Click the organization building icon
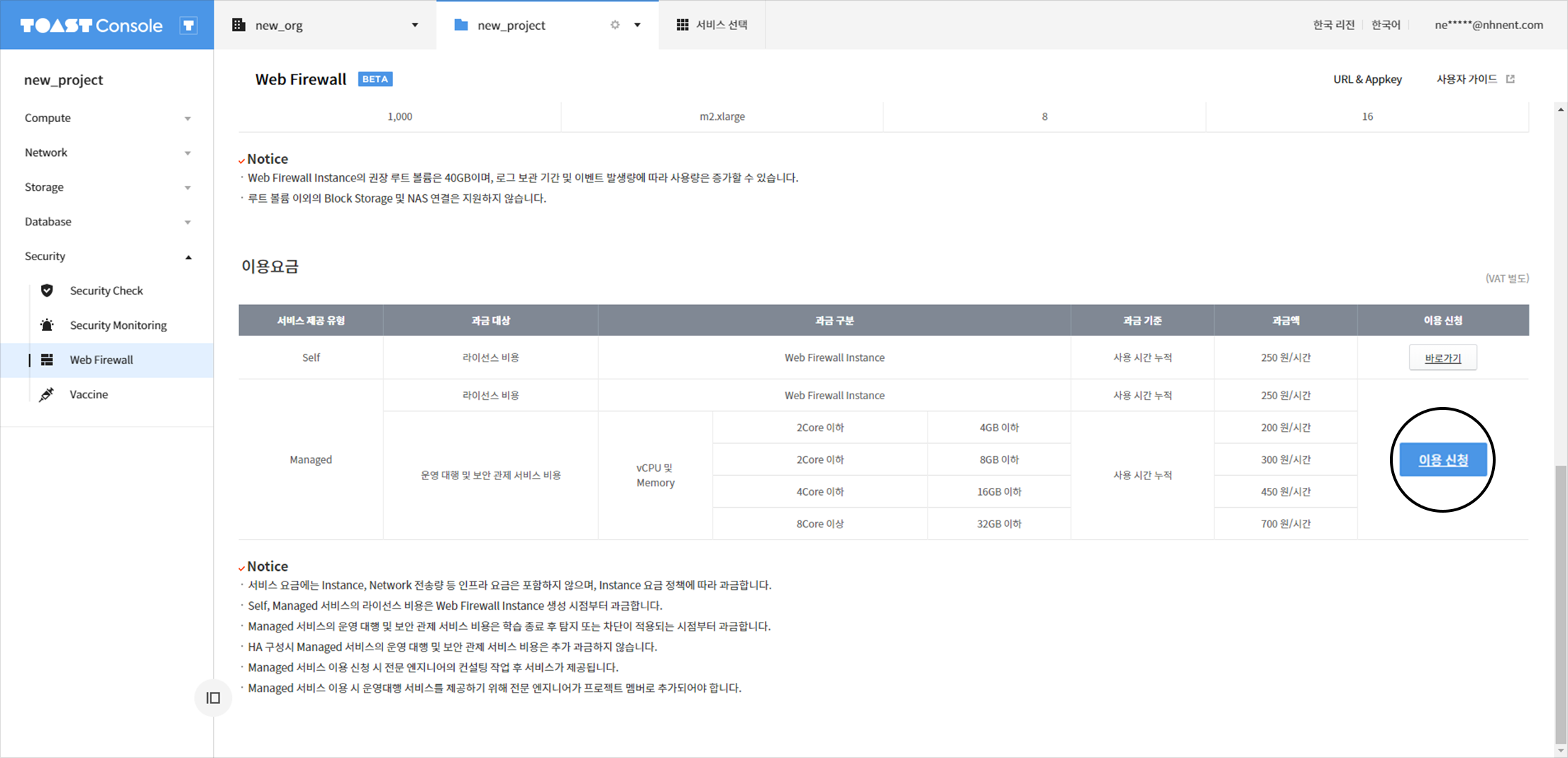 coord(238,25)
